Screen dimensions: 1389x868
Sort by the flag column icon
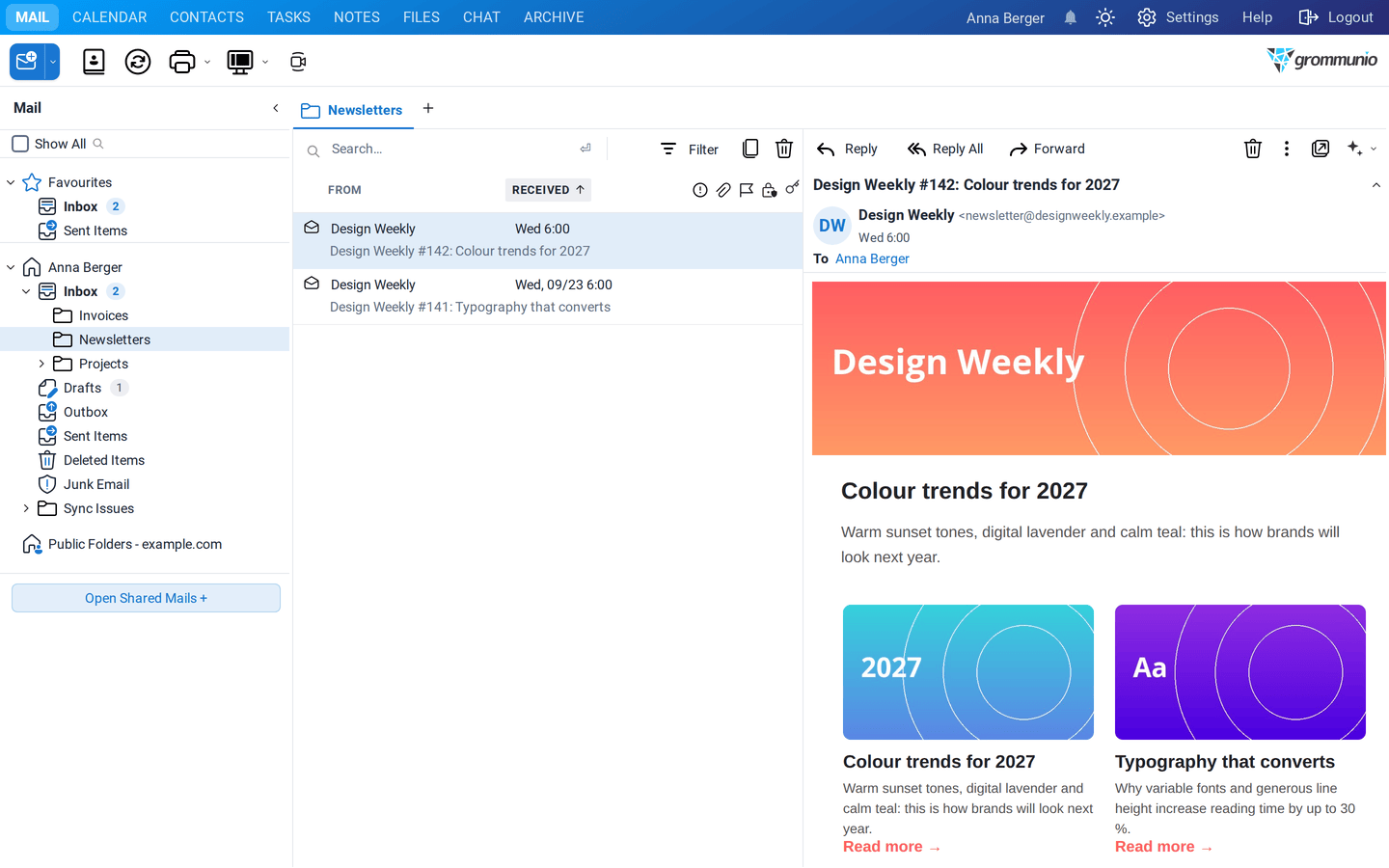tap(747, 190)
